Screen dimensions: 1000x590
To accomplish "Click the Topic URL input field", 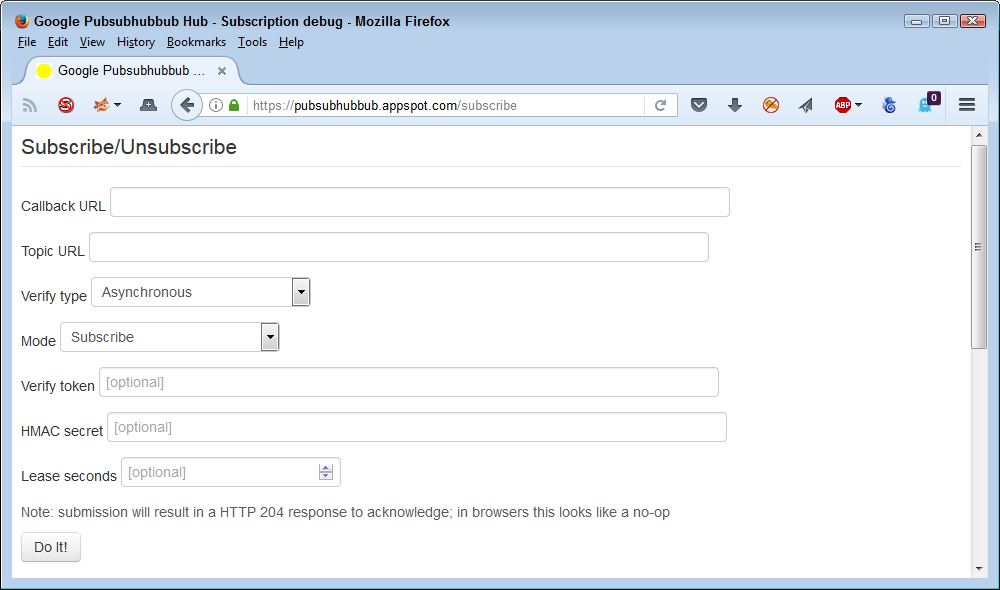I will tap(399, 247).
